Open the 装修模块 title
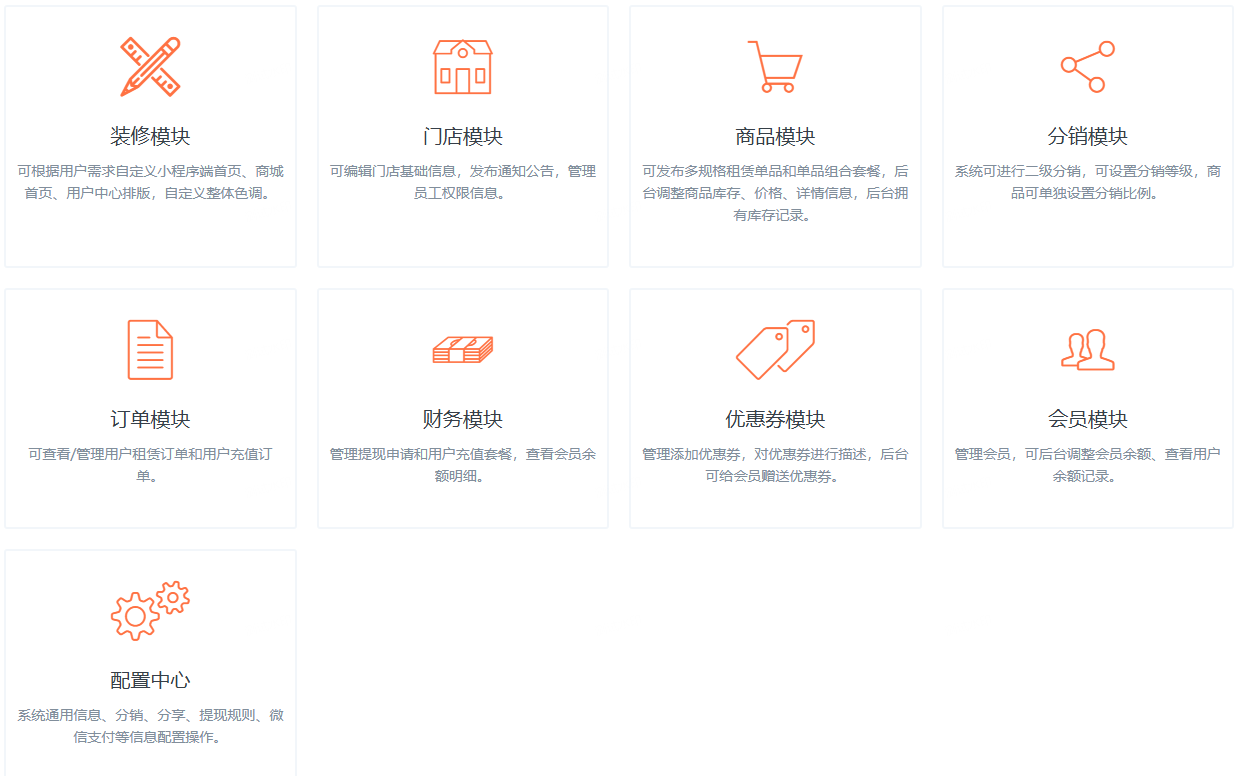This screenshot has width=1238, height=776. pyautogui.click(x=150, y=137)
